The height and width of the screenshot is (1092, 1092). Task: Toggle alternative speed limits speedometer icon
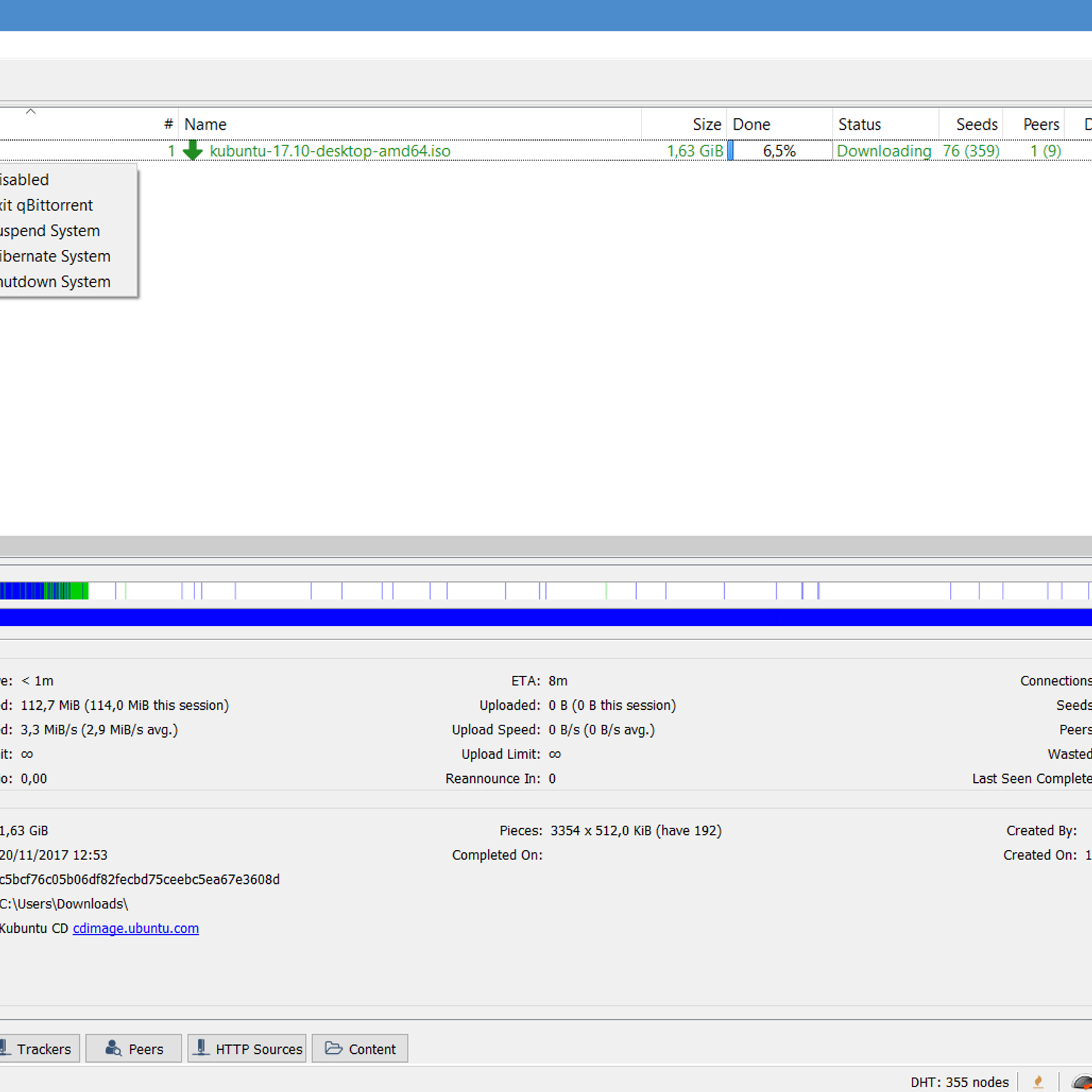tap(1082, 1082)
